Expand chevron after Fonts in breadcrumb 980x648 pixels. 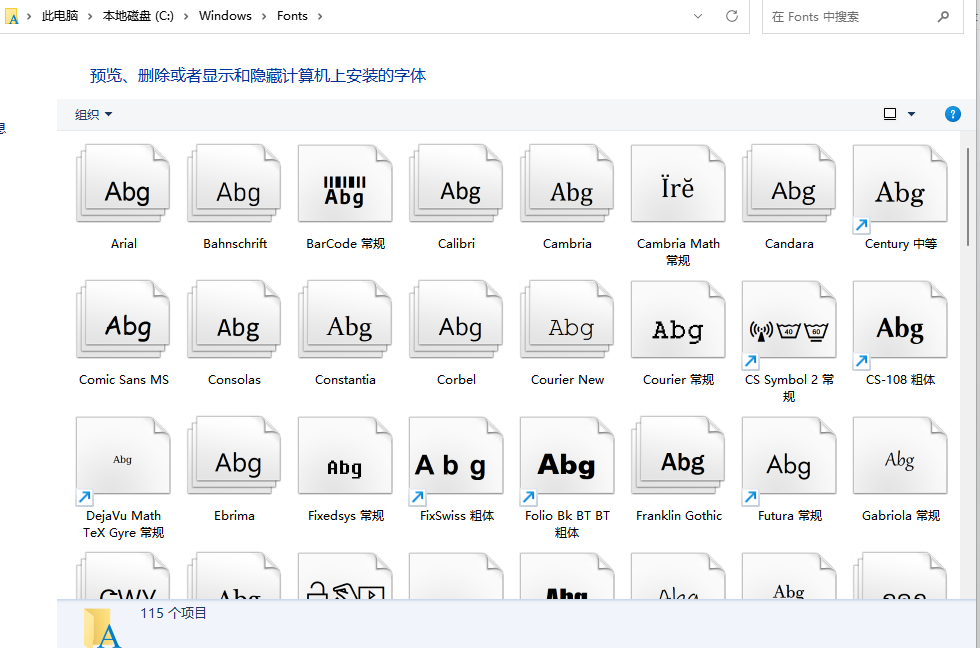click(320, 16)
